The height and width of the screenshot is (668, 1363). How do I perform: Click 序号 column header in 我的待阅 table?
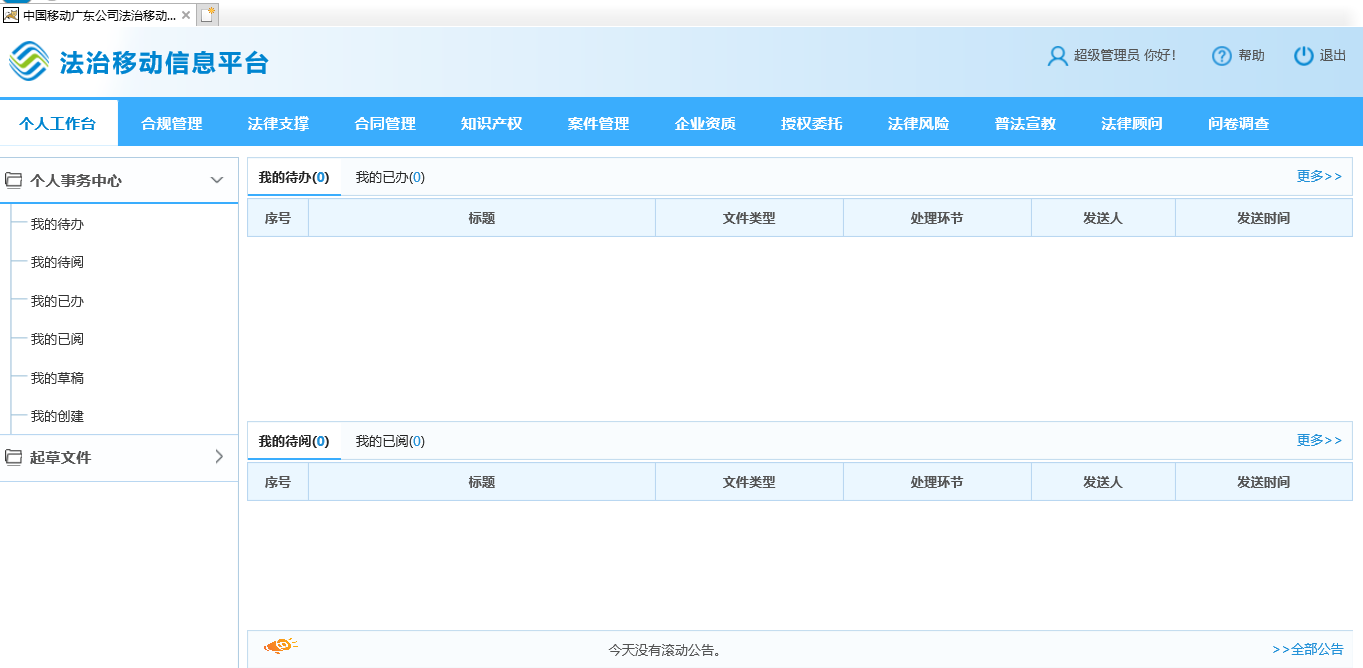(278, 482)
